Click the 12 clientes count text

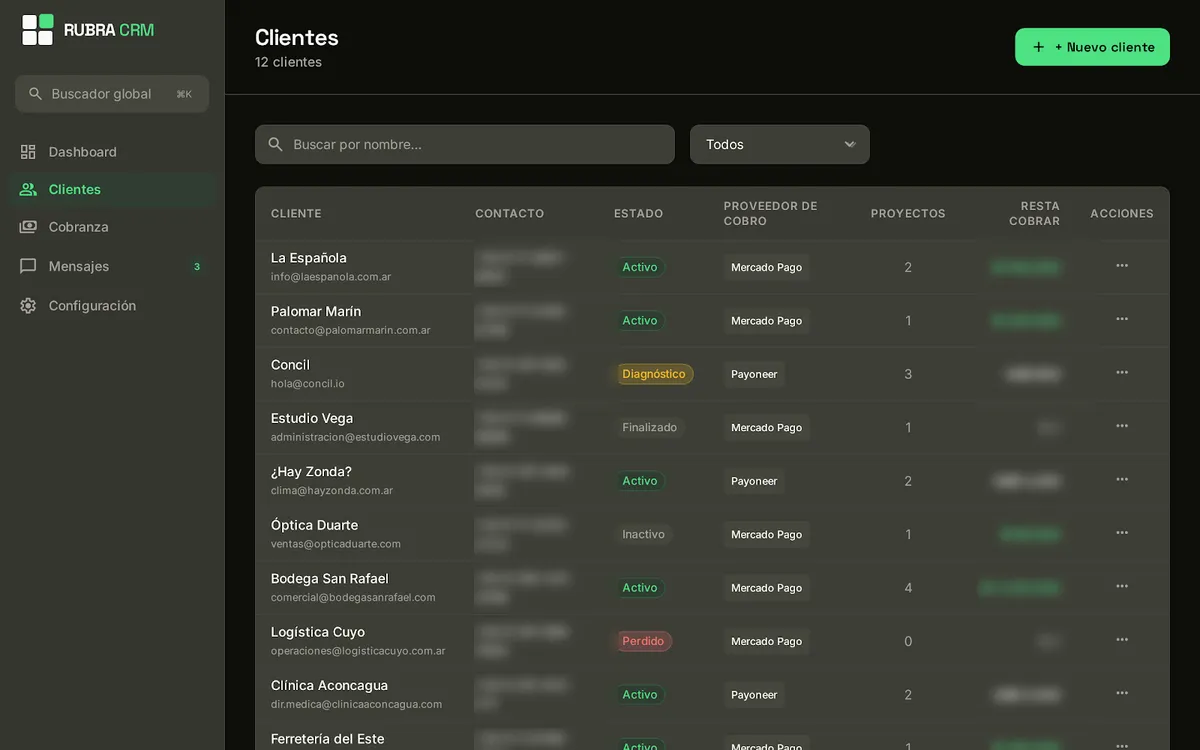pos(288,62)
